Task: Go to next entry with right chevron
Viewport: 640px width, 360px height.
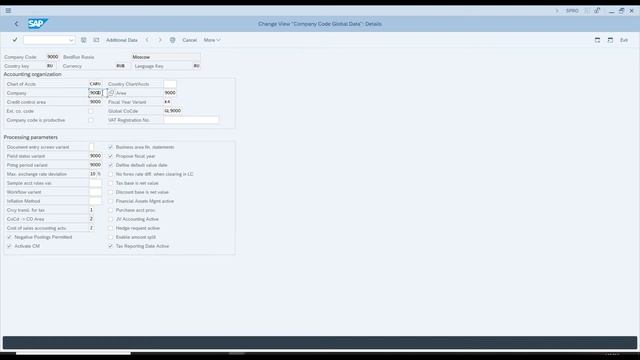Action: 160,40
